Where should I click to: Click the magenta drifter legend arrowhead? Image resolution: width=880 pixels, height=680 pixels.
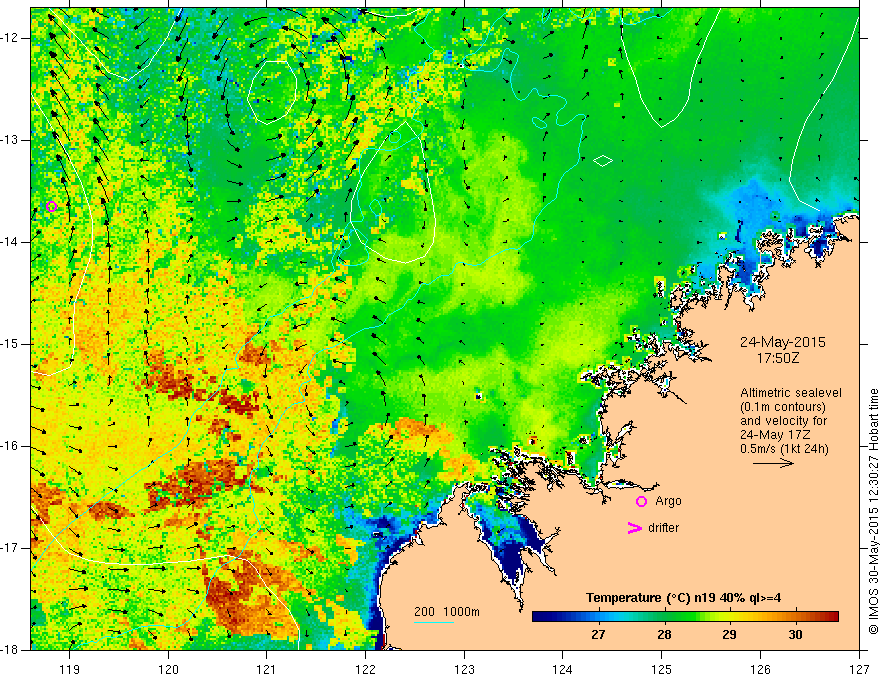click(x=634, y=528)
